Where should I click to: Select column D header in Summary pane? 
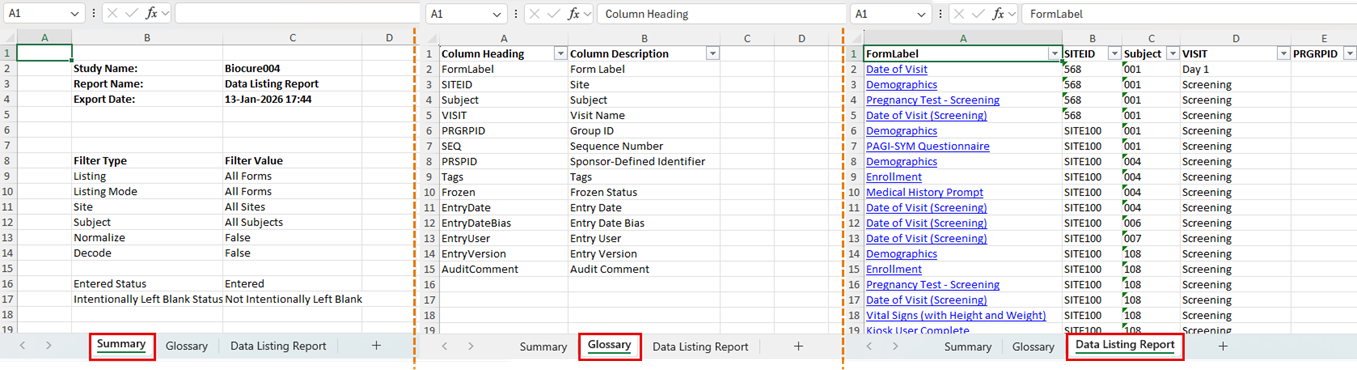click(x=390, y=38)
